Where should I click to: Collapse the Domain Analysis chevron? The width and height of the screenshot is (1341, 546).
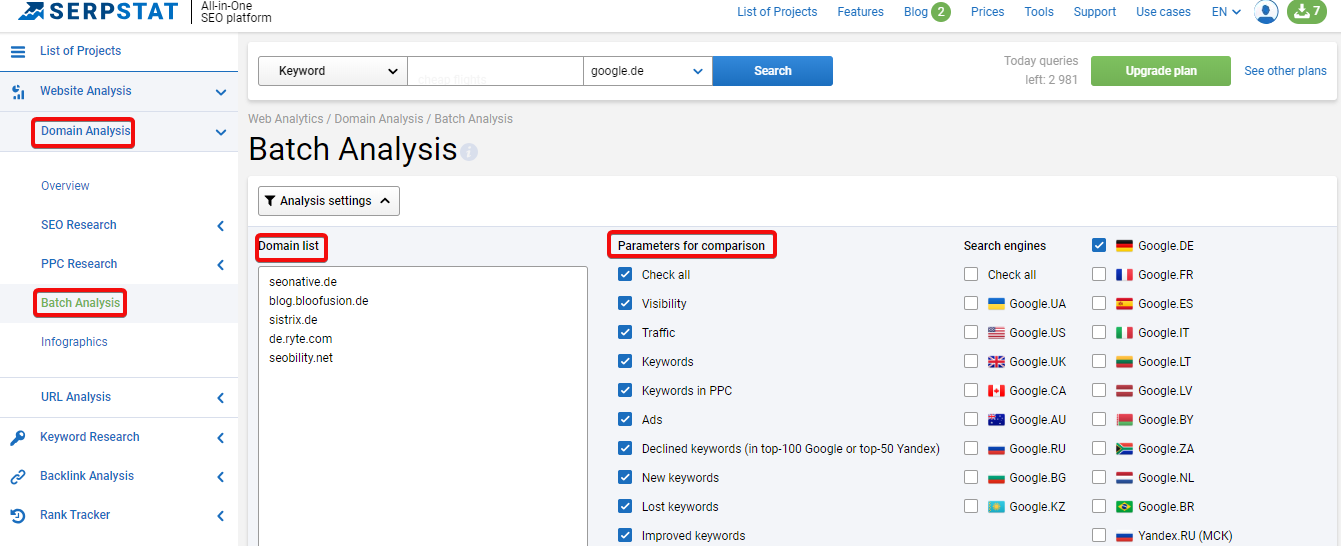coord(221,132)
